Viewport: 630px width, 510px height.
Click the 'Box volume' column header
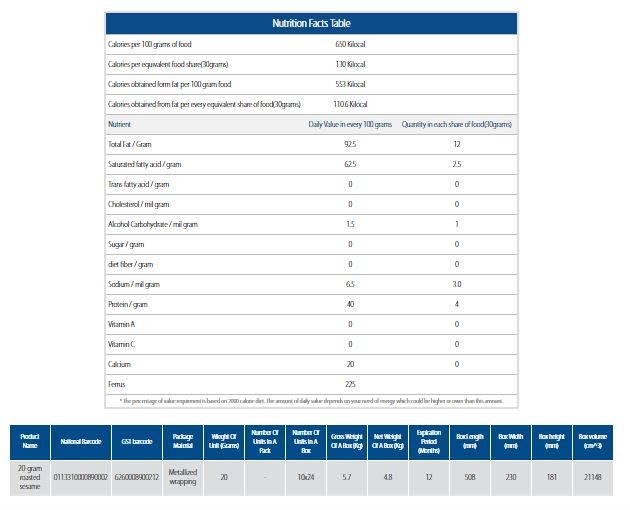pyautogui.click(x=591, y=443)
